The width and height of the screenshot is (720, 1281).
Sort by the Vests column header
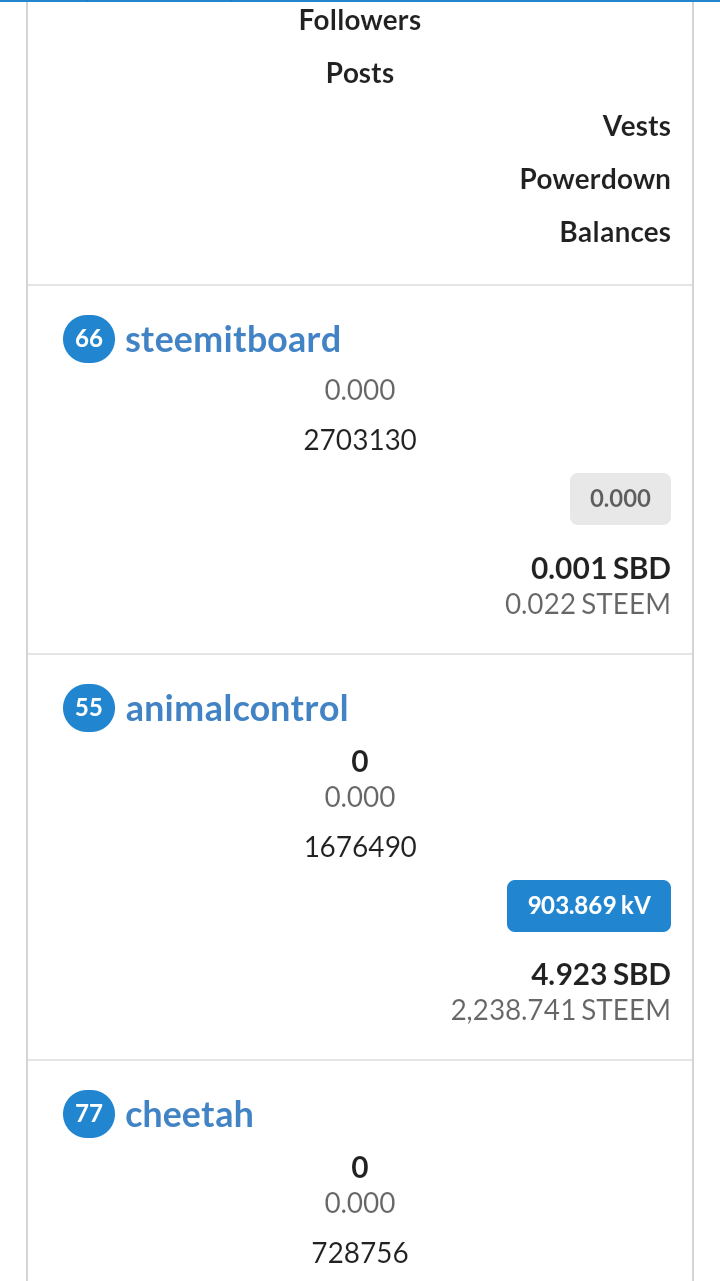(x=636, y=126)
